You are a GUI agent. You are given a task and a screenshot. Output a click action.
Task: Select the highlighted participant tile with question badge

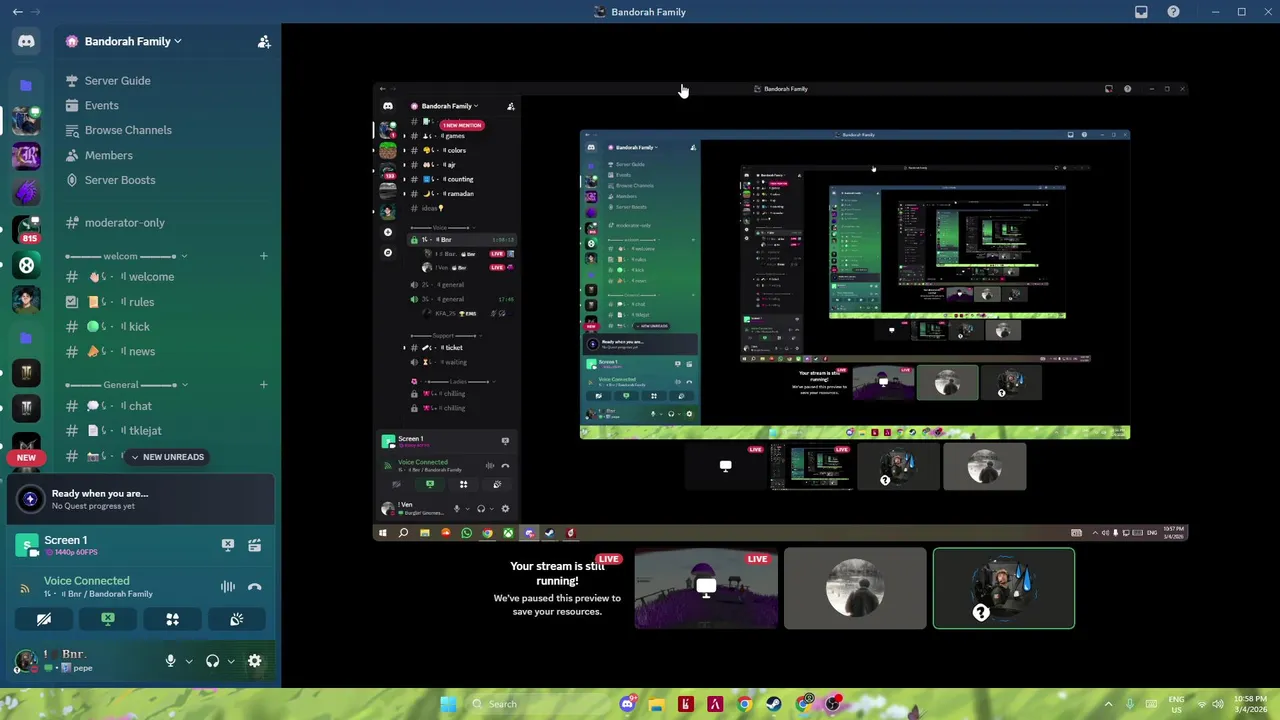coord(1004,588)
